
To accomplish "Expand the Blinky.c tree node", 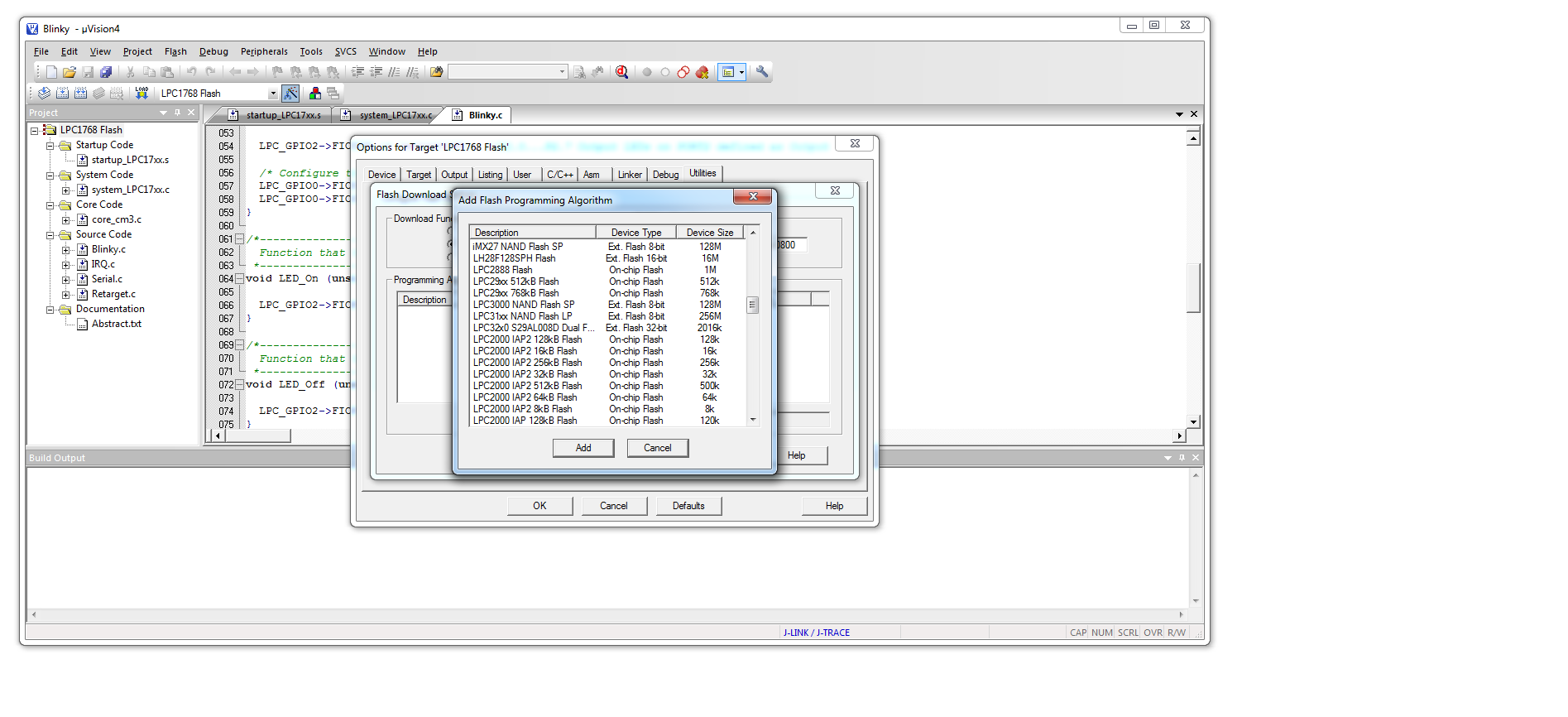I will [65, 249].
